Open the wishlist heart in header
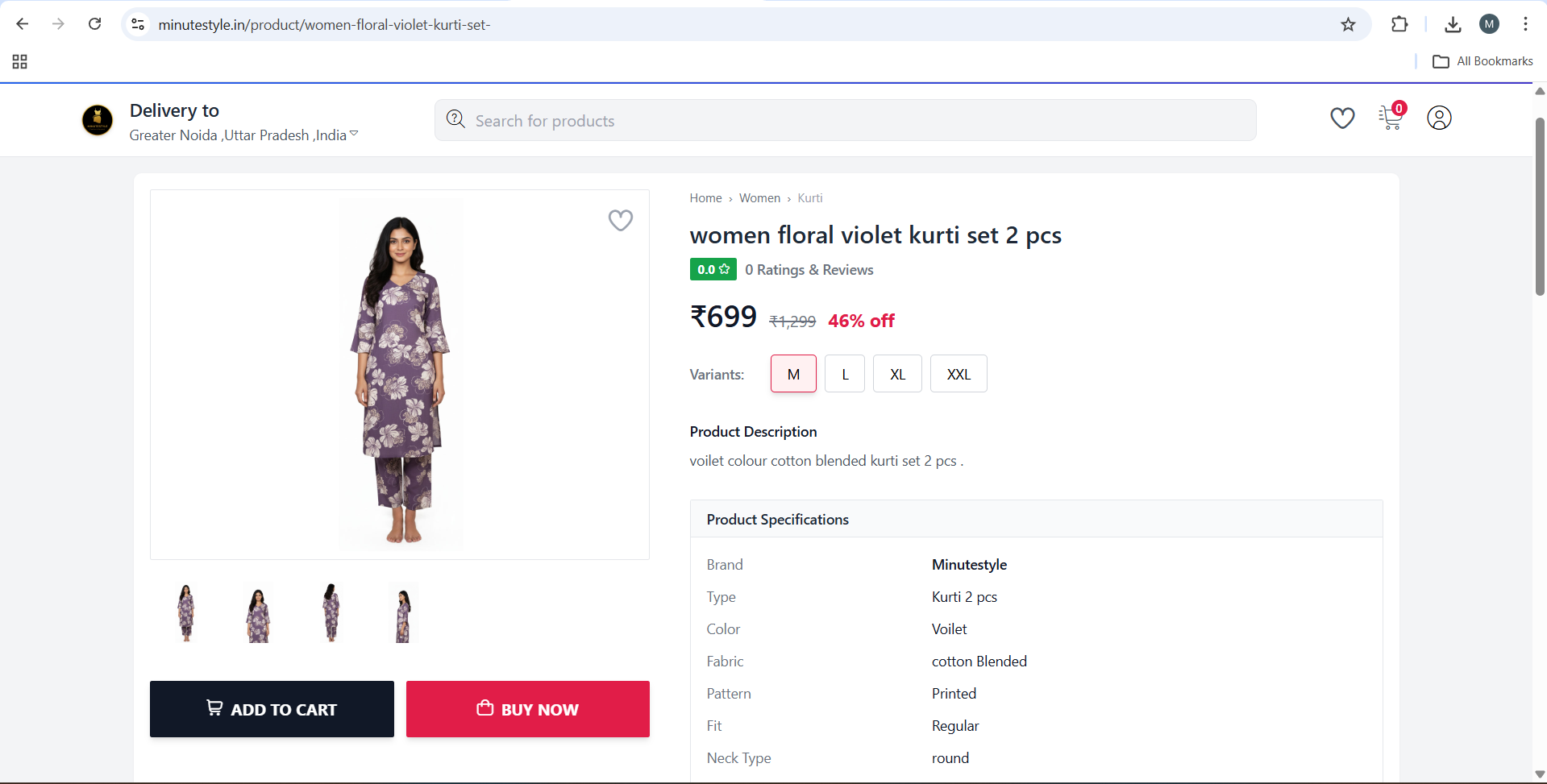Image resolution: width=1547 pixels, height=784 pixels. click(1342, 118)
